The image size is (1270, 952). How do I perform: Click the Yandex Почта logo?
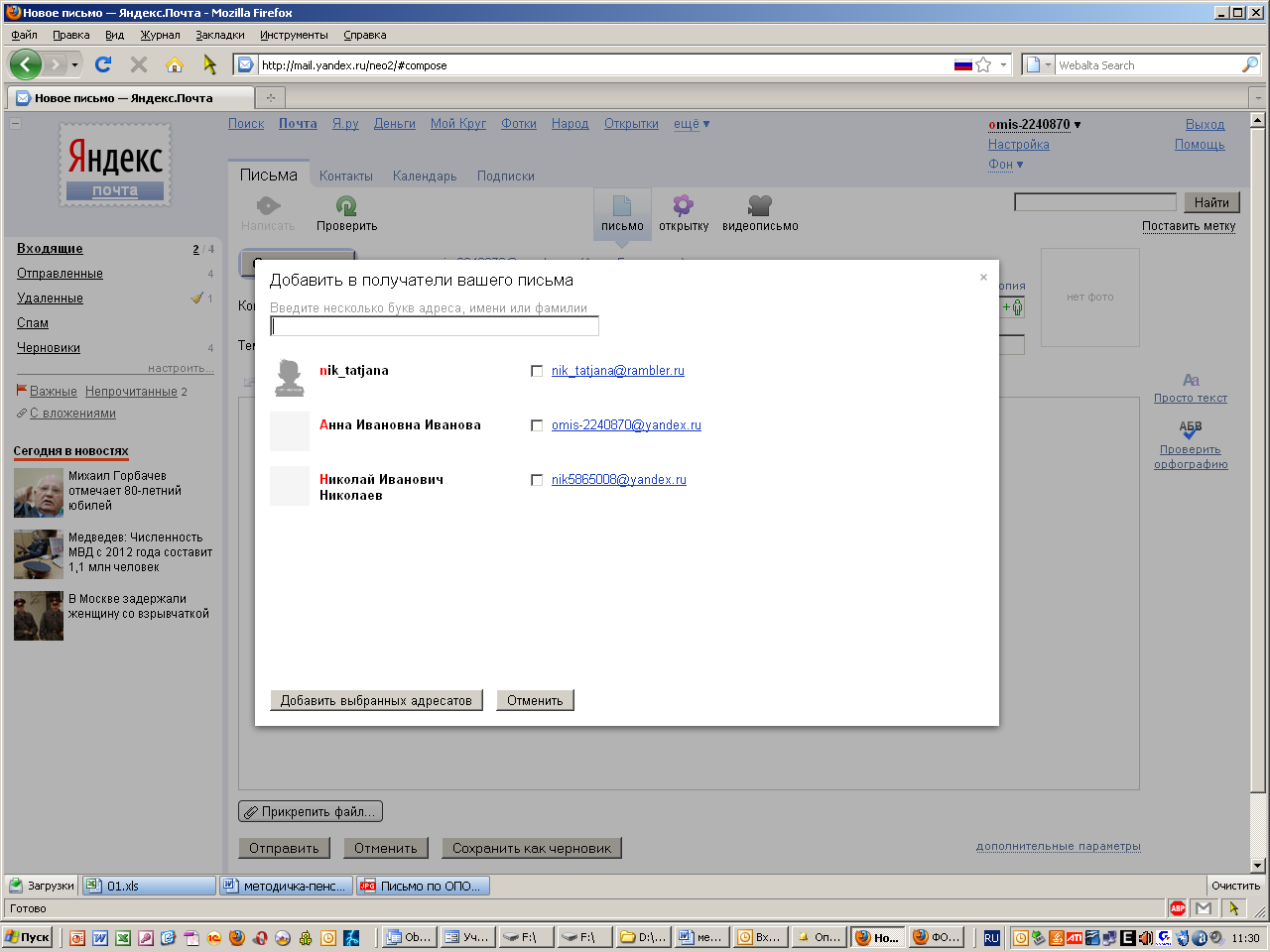(115, 165)
